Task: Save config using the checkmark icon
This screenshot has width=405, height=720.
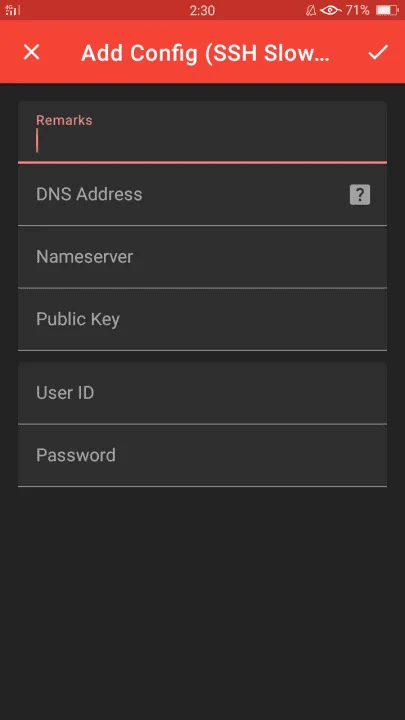Action: (x=378, y=52)
